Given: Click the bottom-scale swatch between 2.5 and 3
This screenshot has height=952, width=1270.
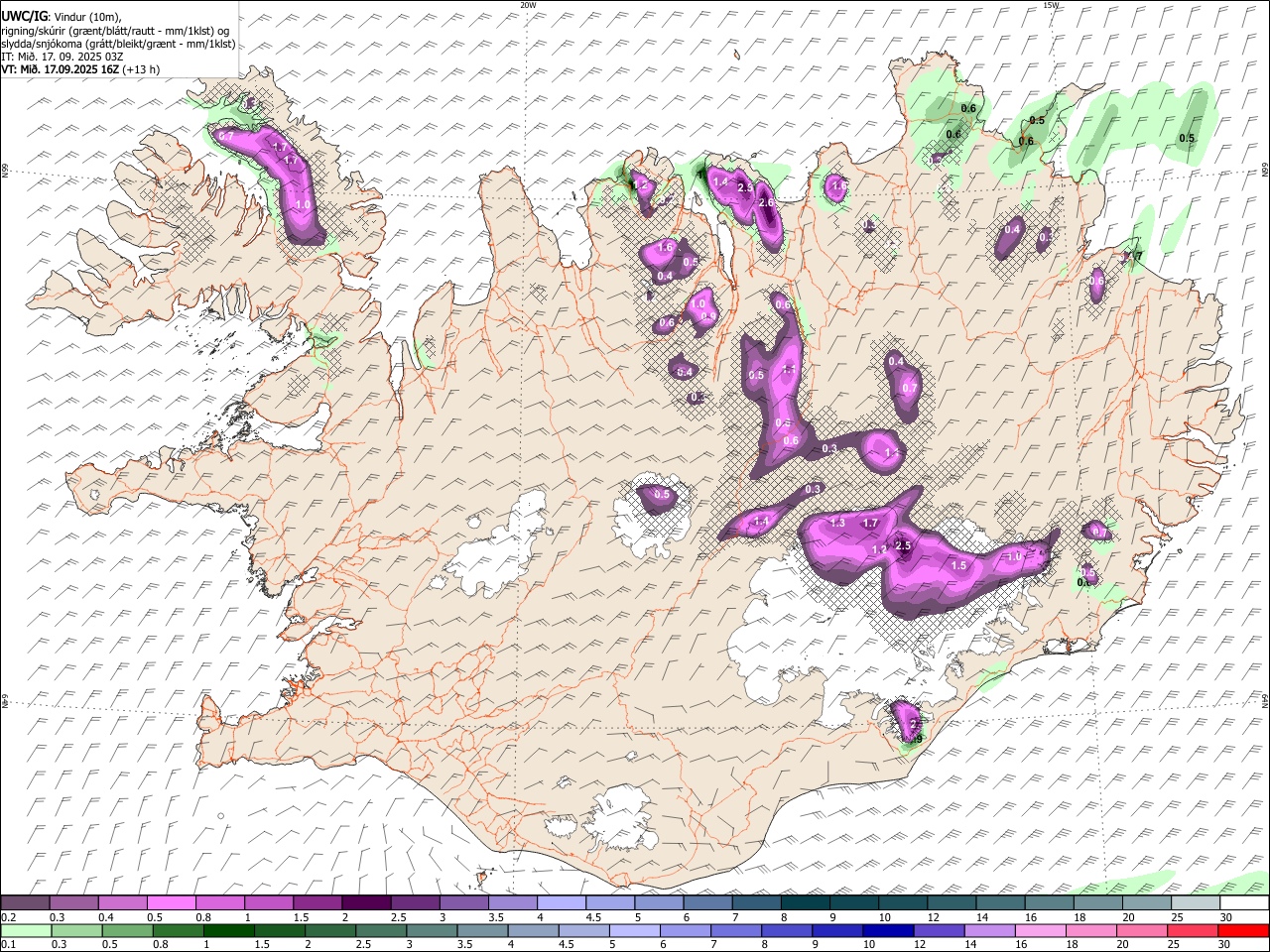Looking at the screenshot, I should (x=380, y=931).
